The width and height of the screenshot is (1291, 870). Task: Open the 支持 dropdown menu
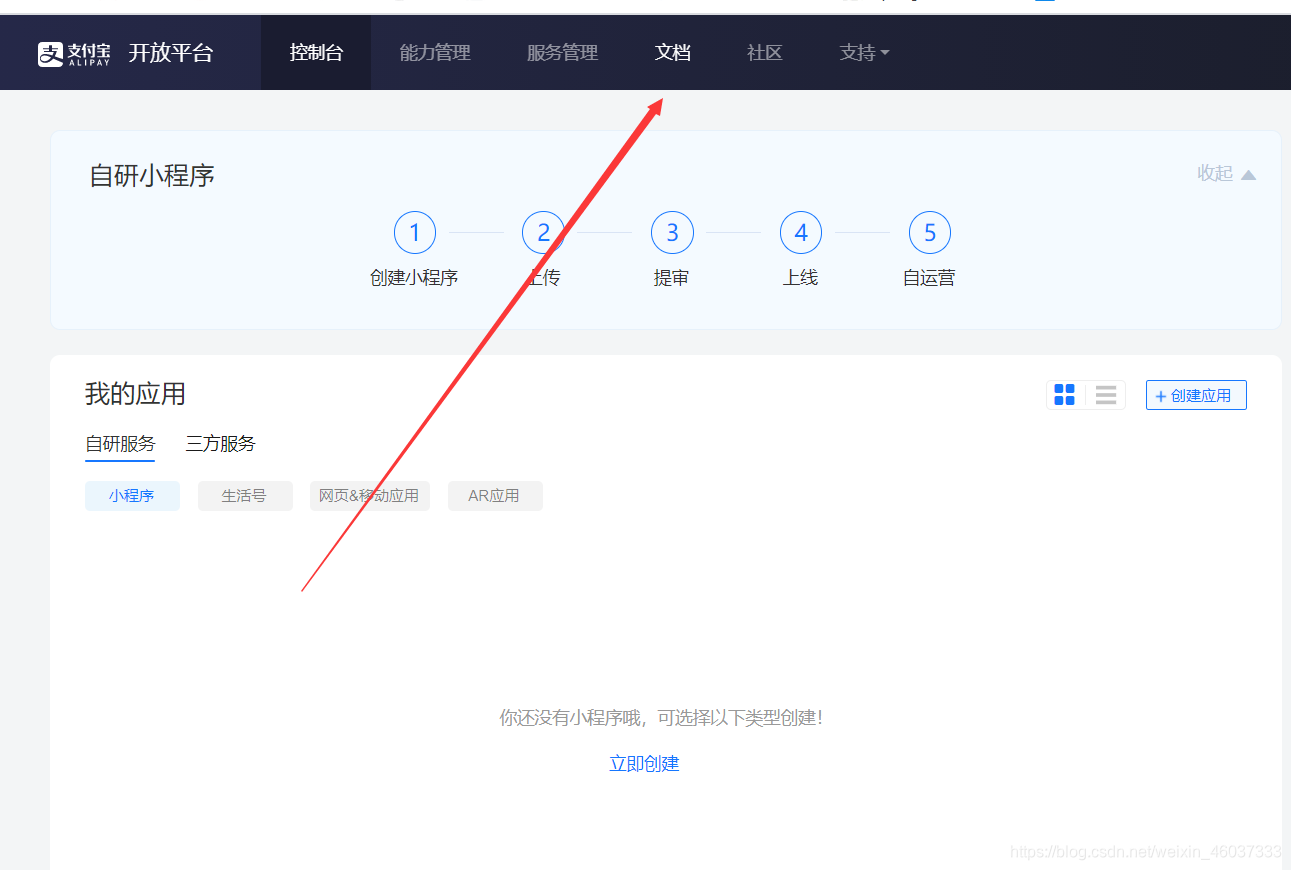864,53
